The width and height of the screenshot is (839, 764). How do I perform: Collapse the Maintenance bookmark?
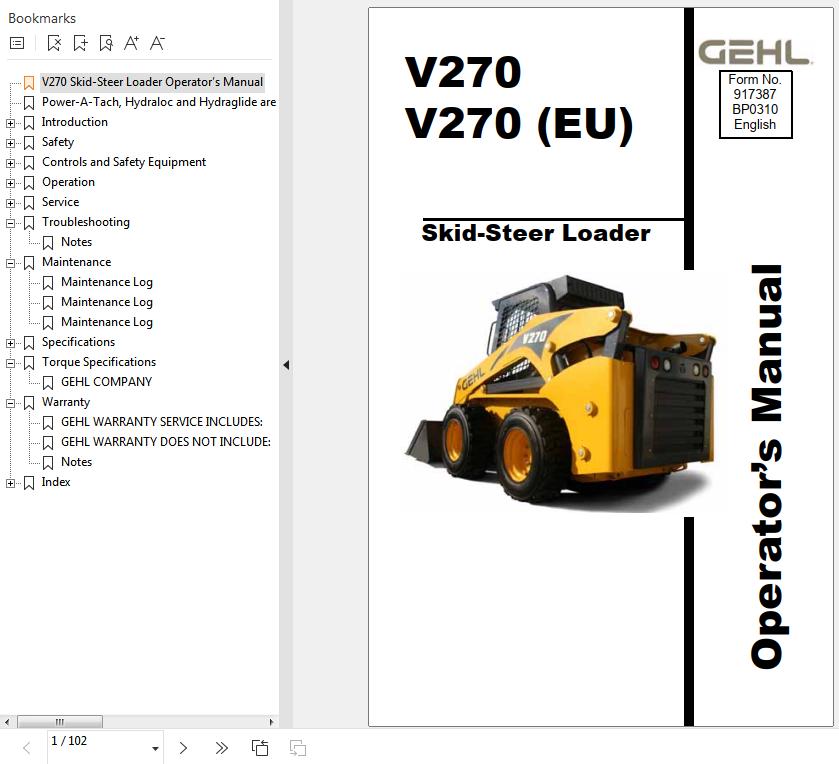point(10,263)
